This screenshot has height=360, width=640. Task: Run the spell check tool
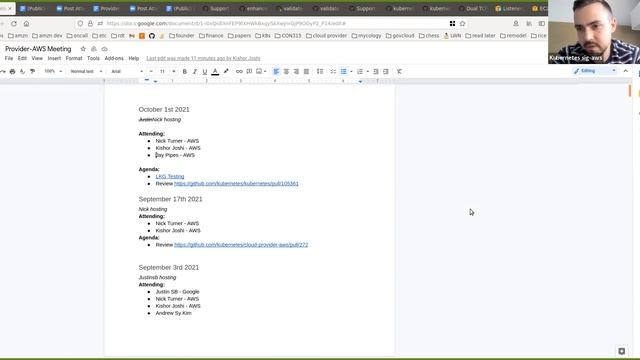coord(22,71)
